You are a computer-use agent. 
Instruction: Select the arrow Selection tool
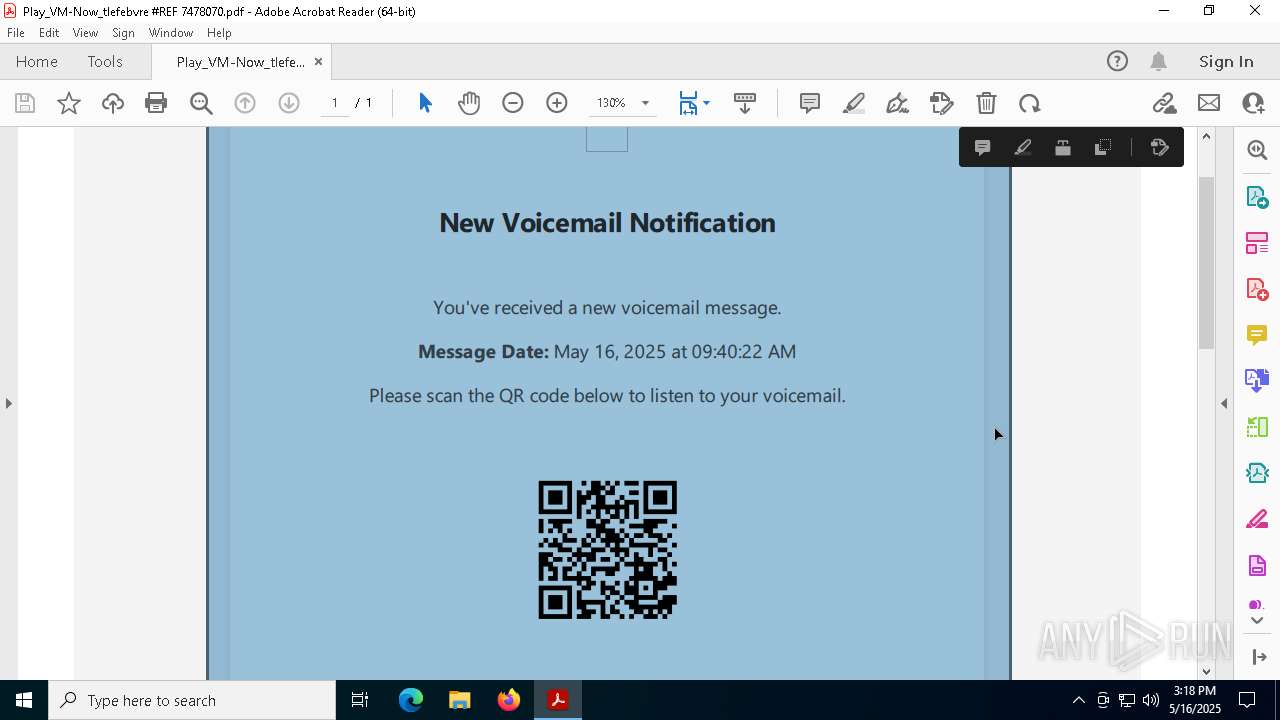[425, 103]
